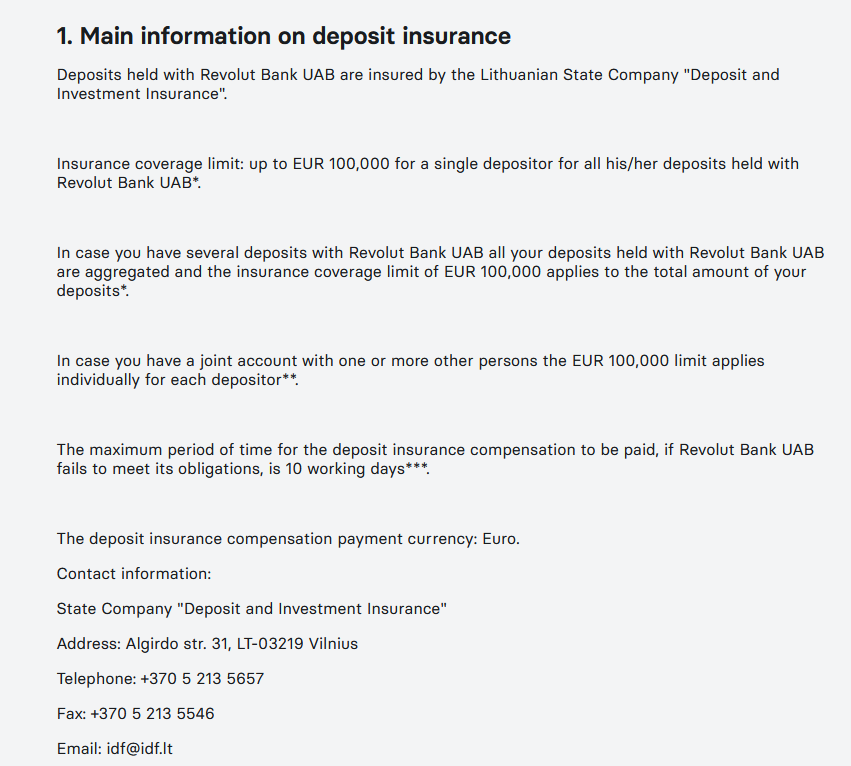
Task: Click the email address idf@idf.lt
Action: [x=139, y=749]
